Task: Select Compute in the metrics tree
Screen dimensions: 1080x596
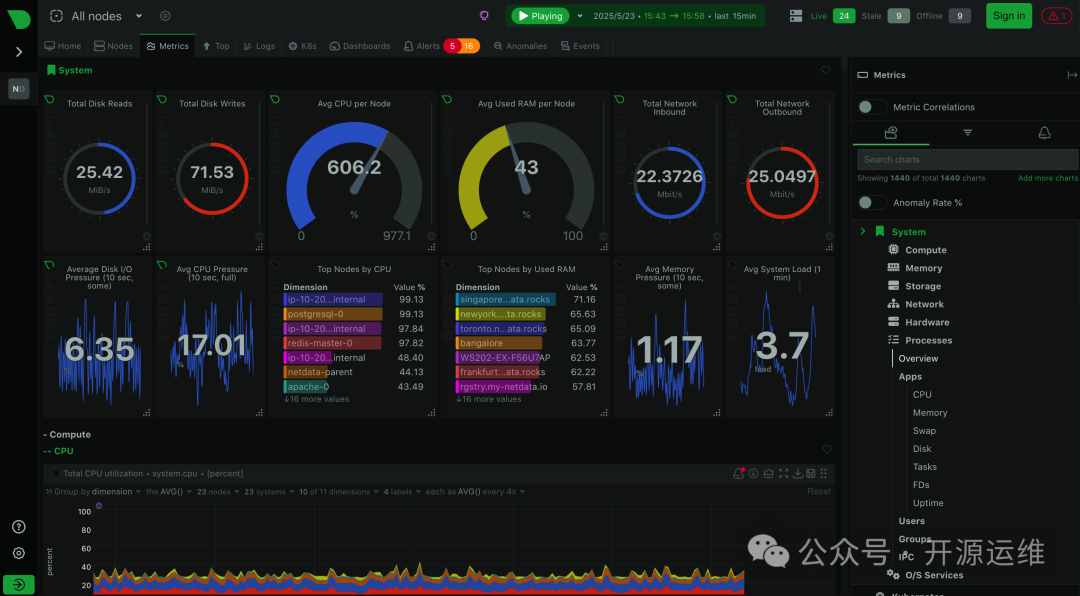Action: [x=925, y=250]
